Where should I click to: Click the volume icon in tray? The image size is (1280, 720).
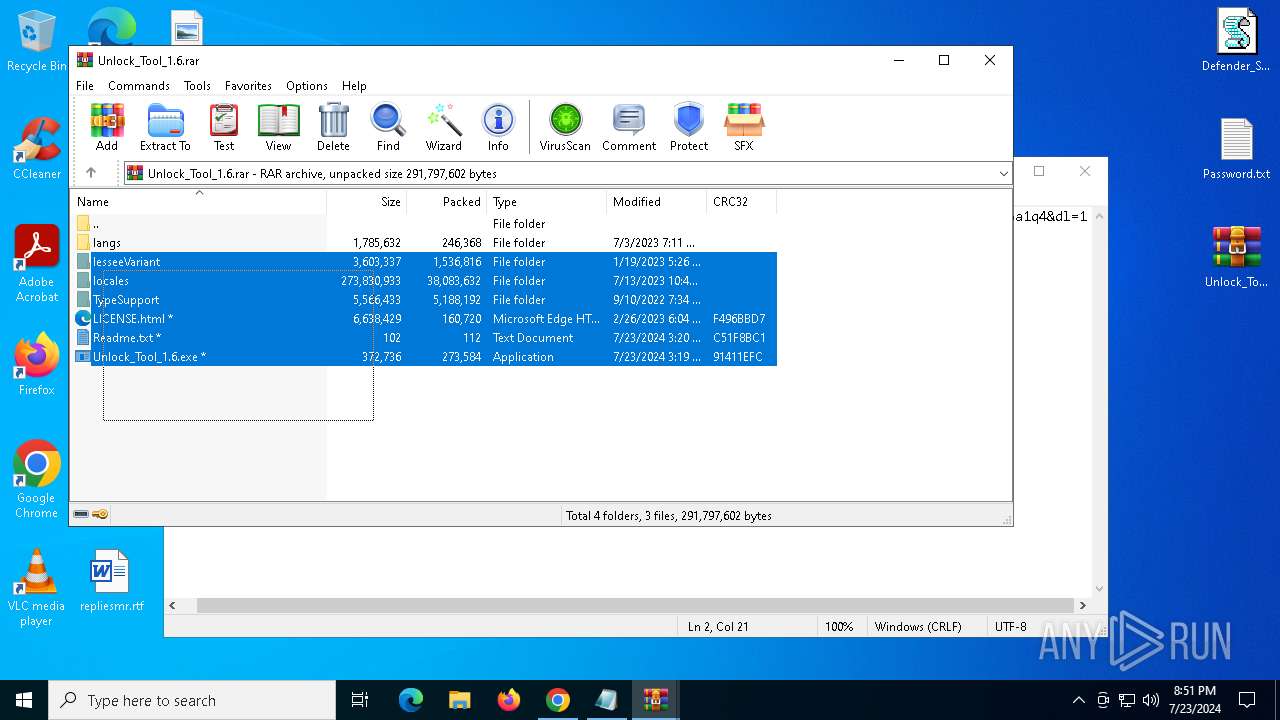click(x=1150, y=700)
